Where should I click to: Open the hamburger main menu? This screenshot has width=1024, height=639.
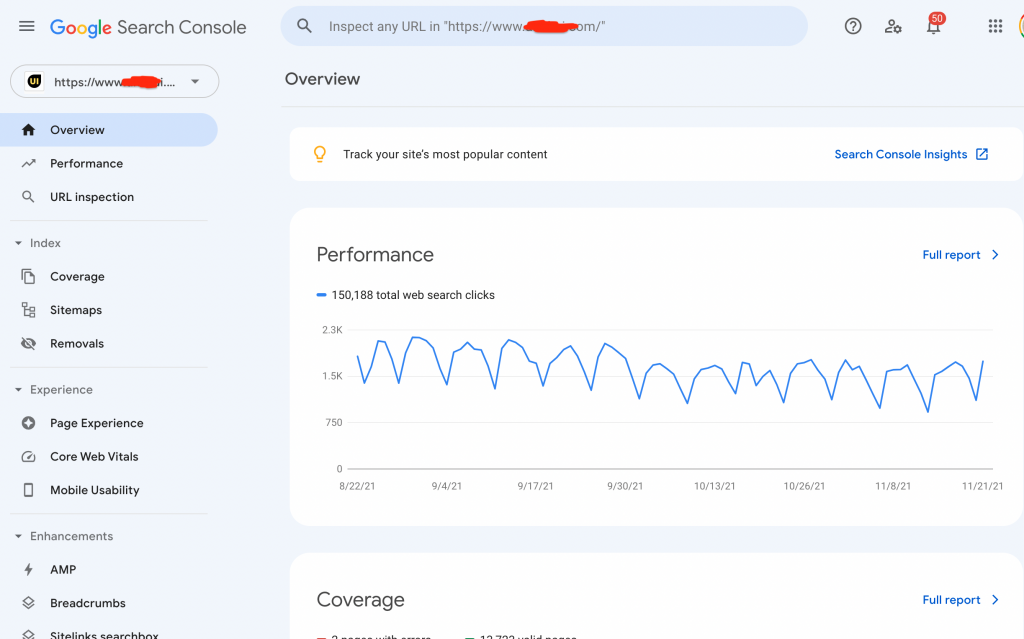[x=27, y=26]
